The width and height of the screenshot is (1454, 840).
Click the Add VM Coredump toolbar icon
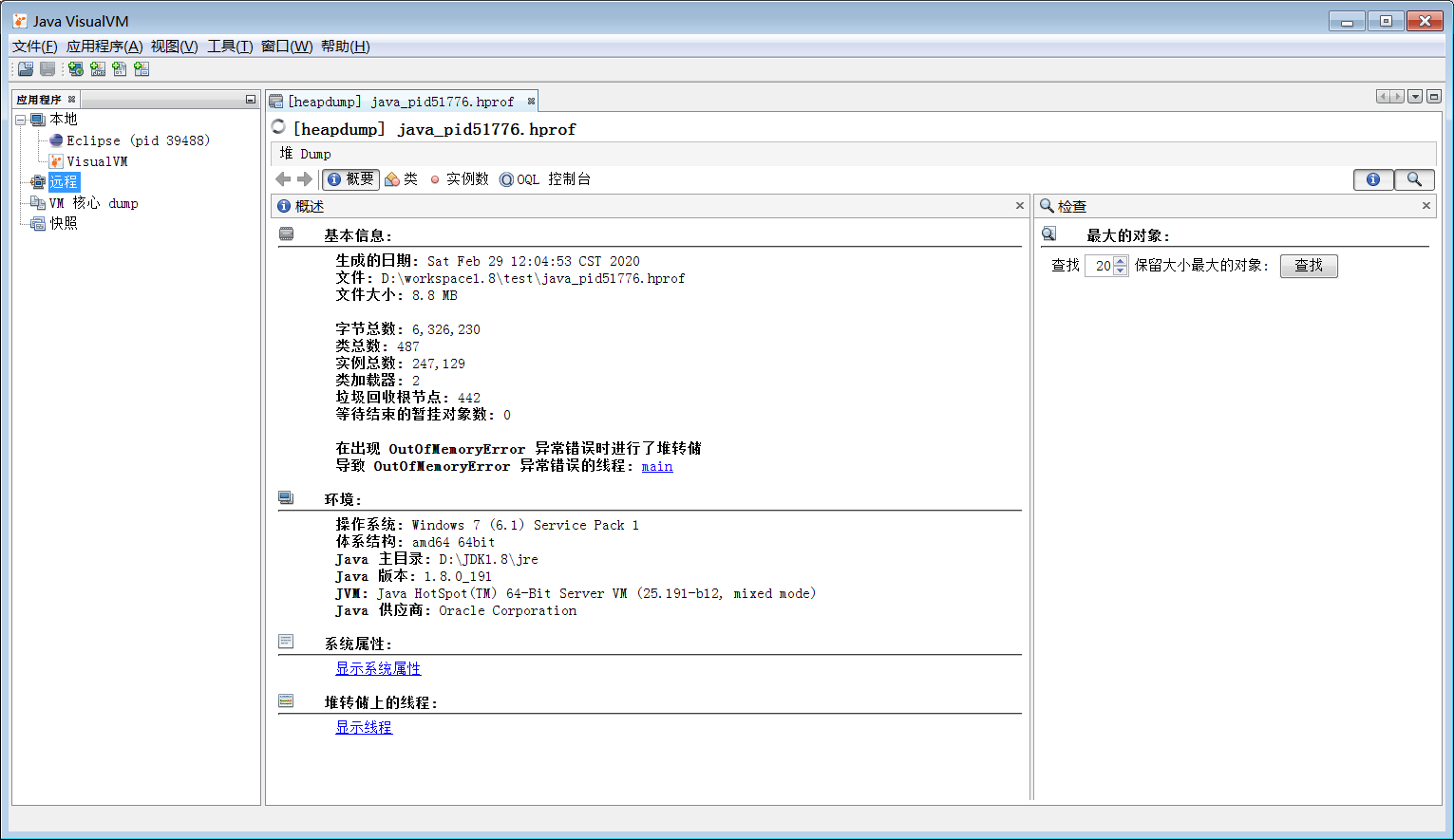click(x=120, y=69)
